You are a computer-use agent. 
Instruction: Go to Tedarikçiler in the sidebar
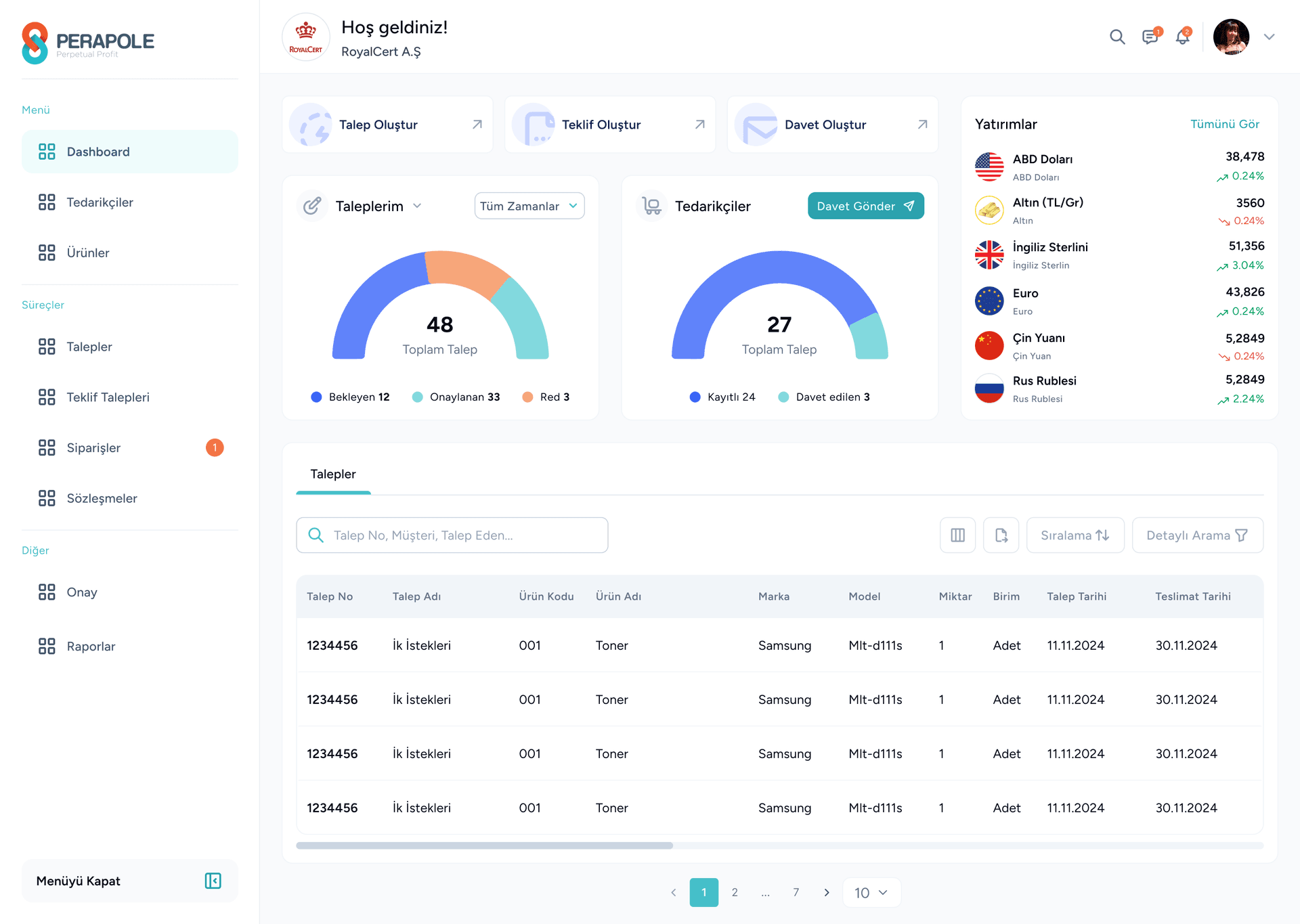pos(130,202)
